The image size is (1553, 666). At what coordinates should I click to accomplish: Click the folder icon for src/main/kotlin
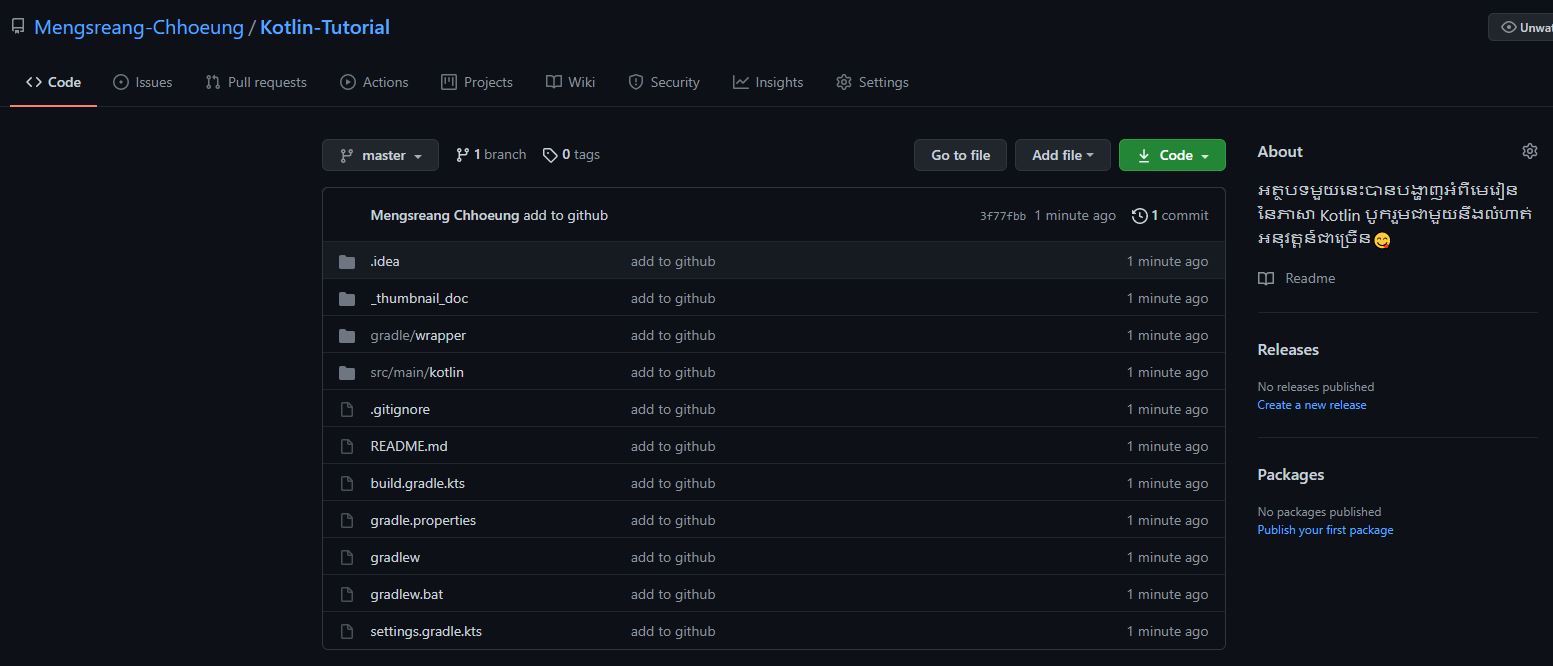coord(347,372)
